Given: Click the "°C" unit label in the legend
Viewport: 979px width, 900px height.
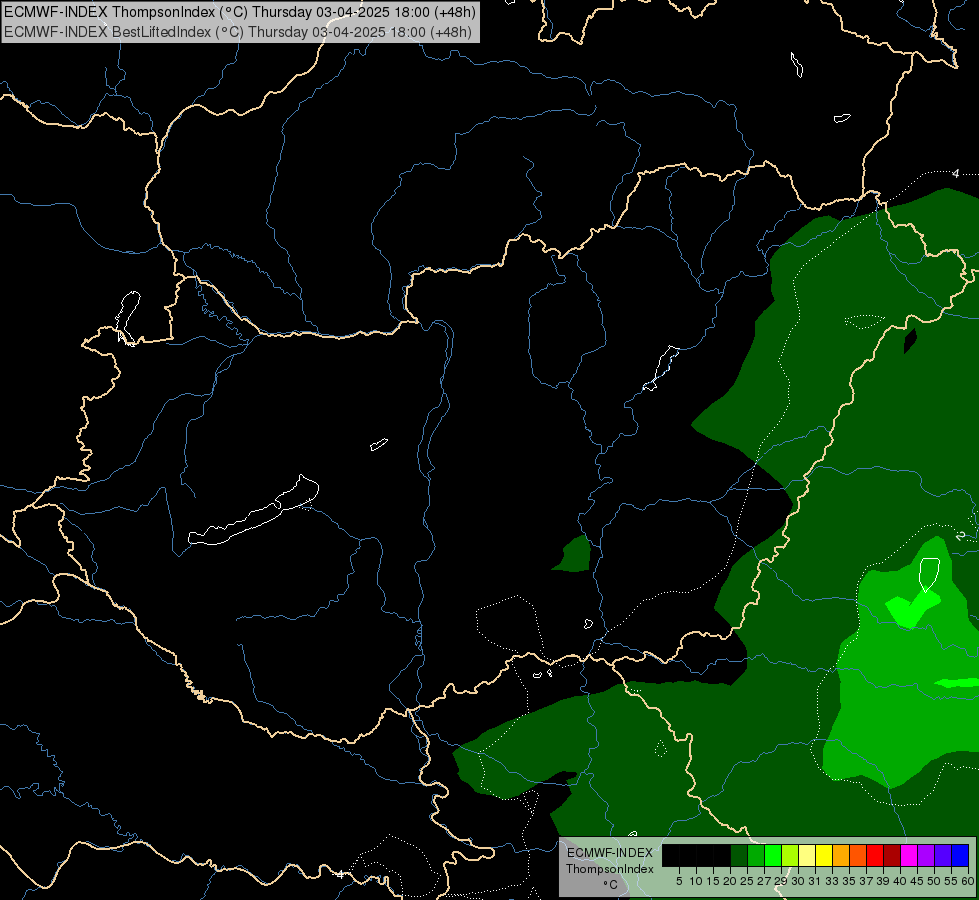Looking at the screenshot, I should [611, 885].
